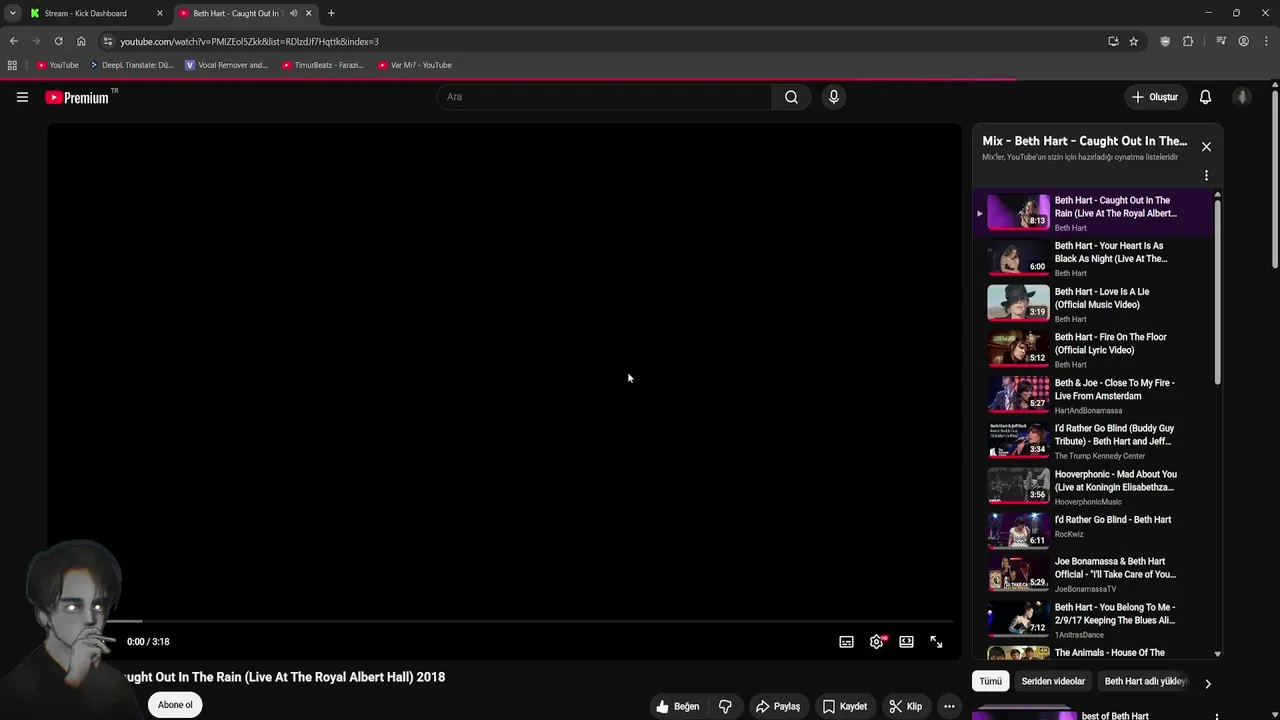The height and width of the screenshot is (720, 1280).
Task: Open the YouTube hamburger guide menu
Action: (22, 97)
